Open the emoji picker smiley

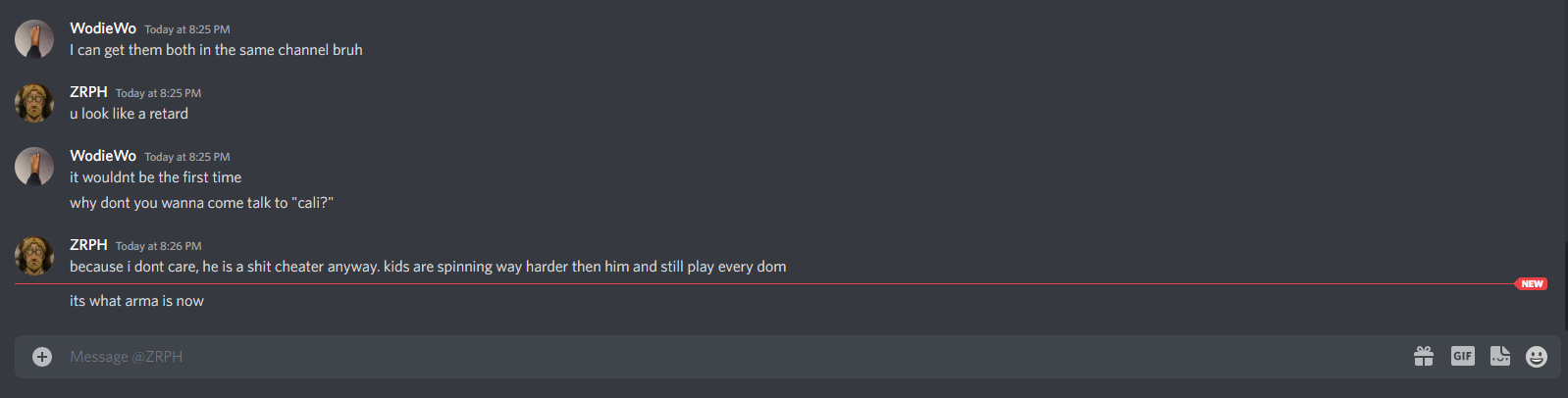[1537, 357]
